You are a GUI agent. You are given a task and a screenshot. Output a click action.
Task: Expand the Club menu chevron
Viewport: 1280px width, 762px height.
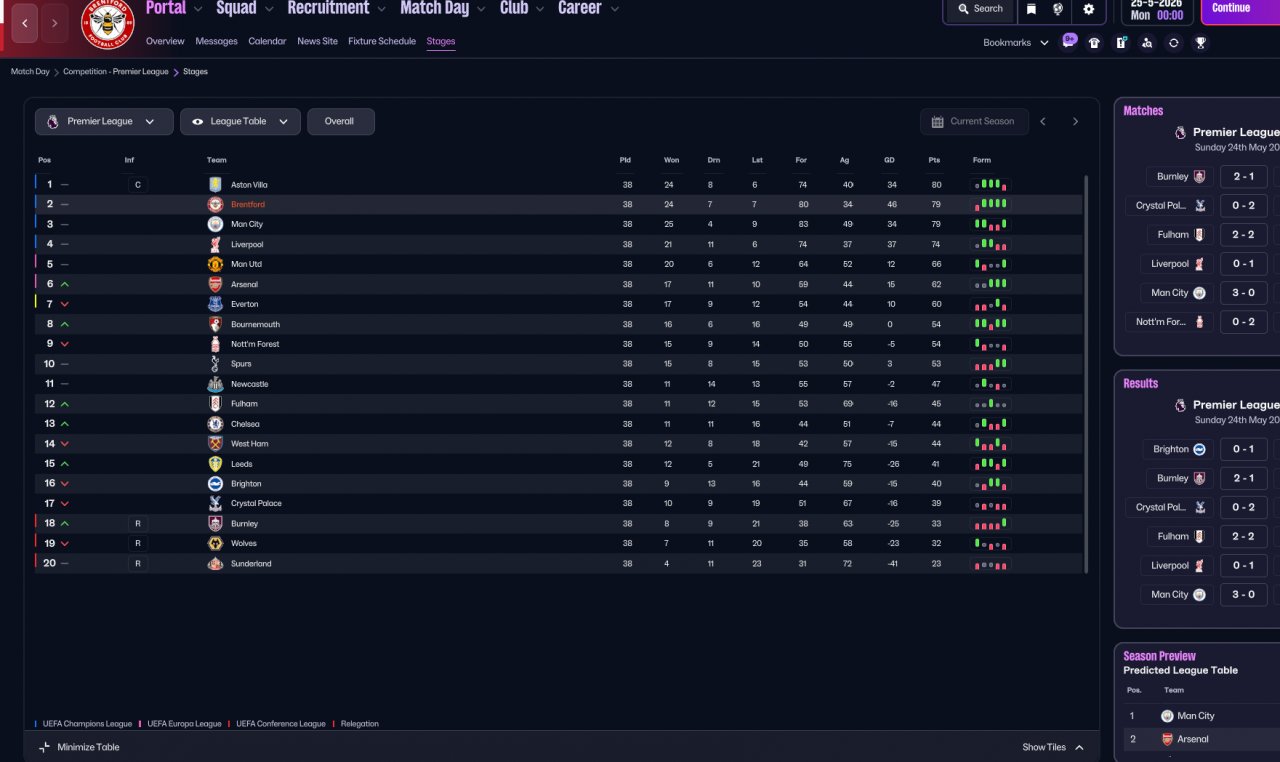[540, 9]
